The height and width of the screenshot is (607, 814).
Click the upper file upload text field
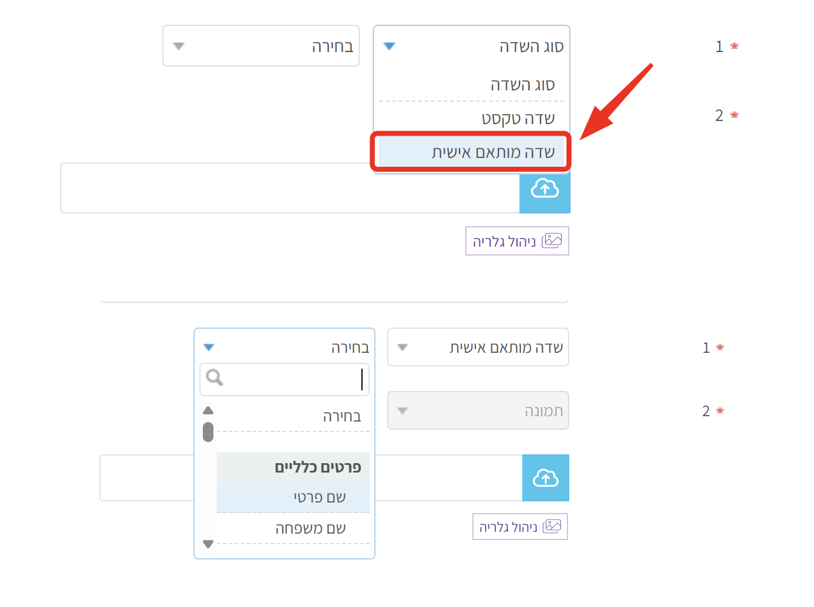(x=290, y=188)
